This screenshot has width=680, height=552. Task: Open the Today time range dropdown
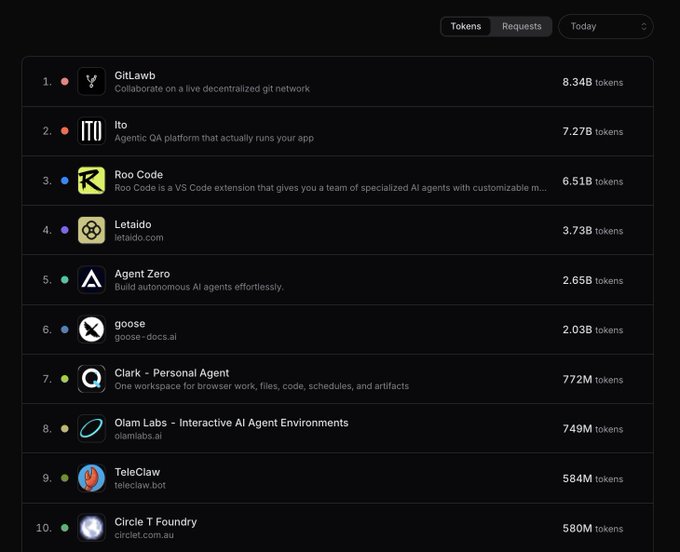tap(605, 26)
